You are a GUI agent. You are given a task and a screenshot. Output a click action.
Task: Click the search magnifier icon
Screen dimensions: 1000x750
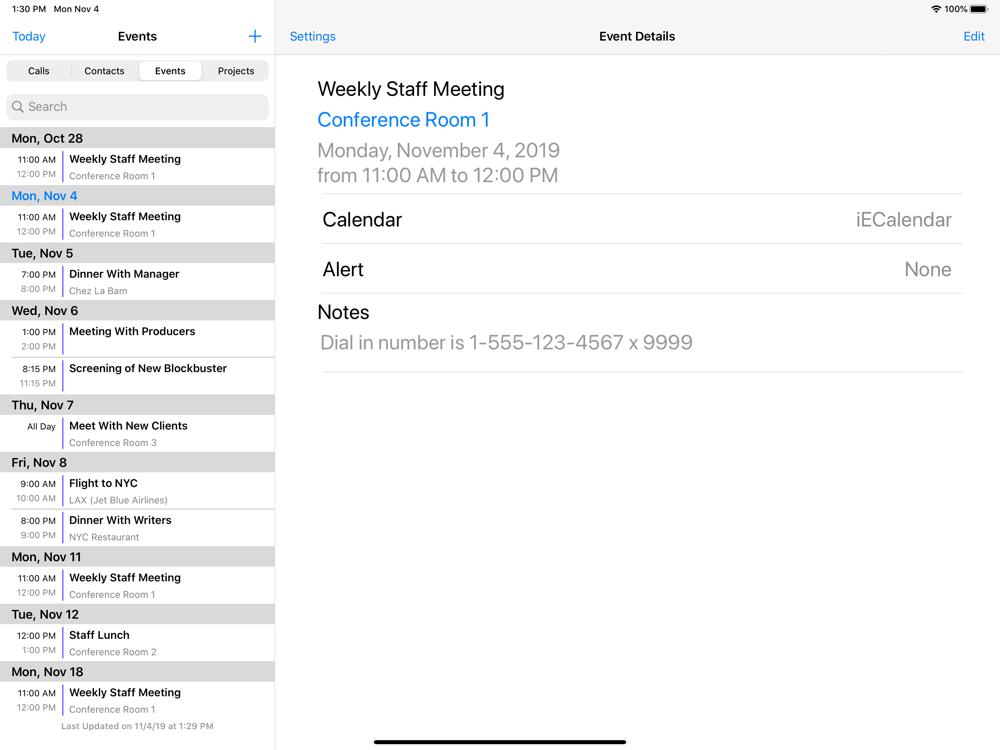click(18, 107)
